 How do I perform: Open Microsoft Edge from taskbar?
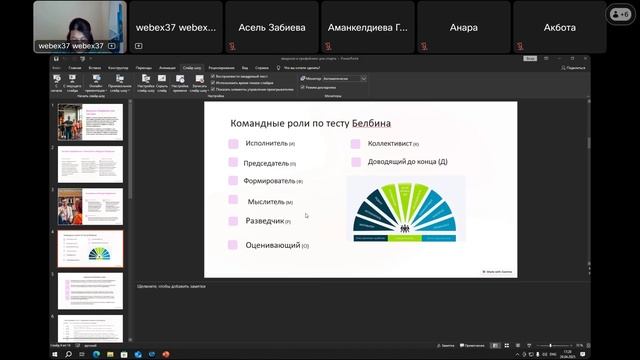[x=96, y=355]
